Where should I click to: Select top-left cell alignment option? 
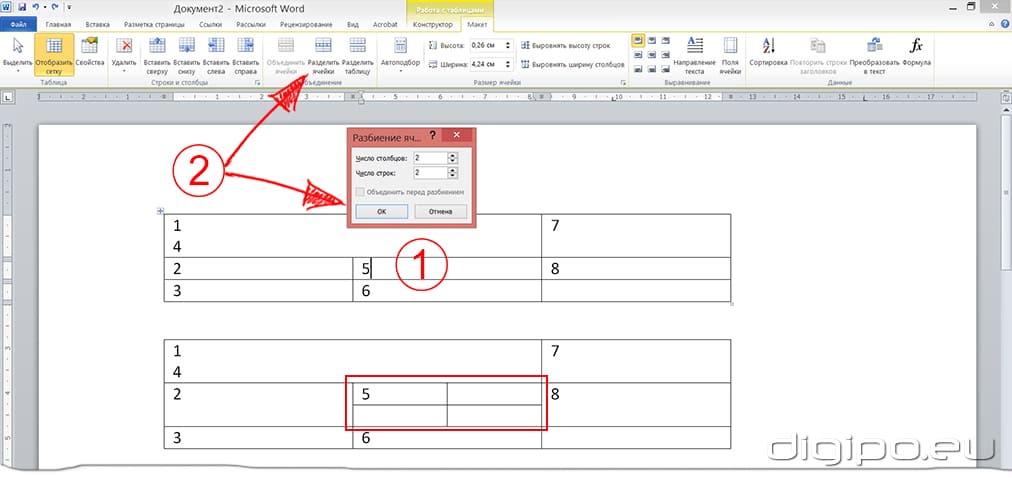(x=637, y=40)
